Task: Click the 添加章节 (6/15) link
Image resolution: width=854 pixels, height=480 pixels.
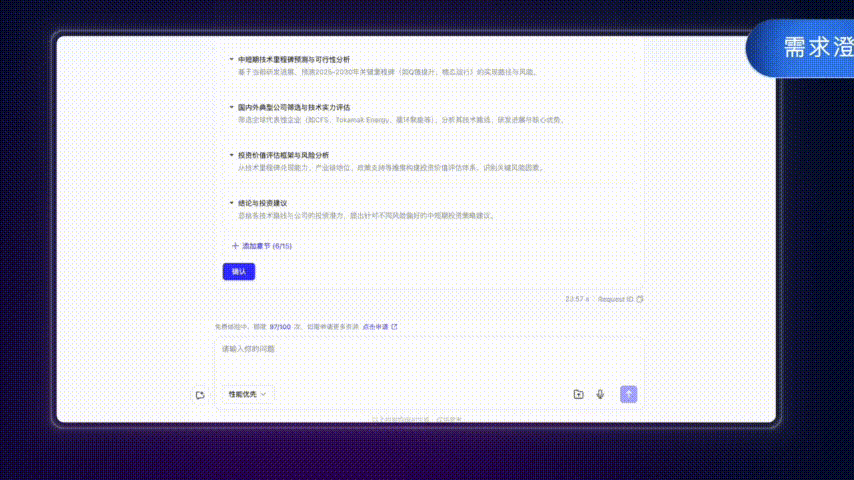Action: pos(262,246)
